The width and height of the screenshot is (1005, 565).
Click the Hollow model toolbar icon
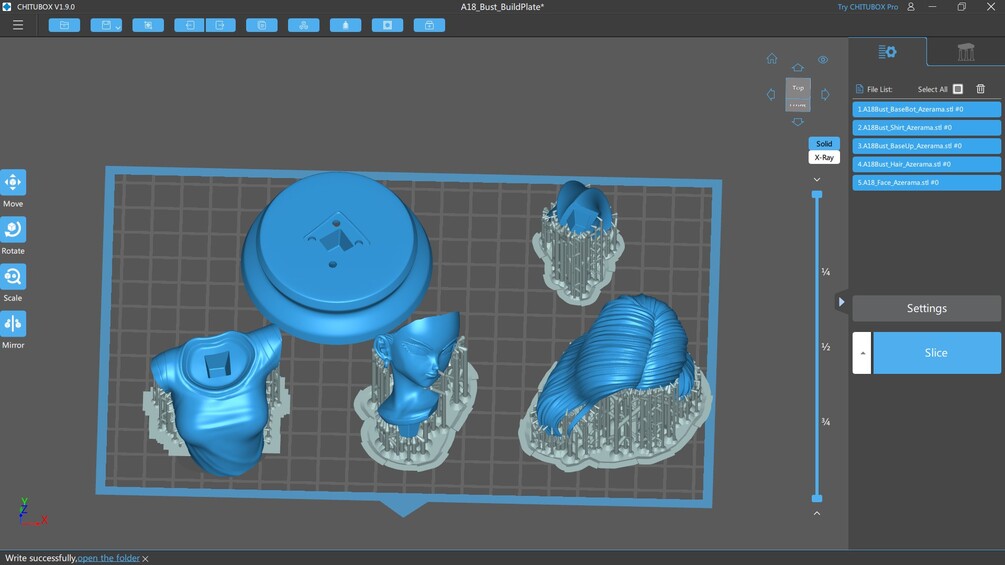tap(345, 26)
